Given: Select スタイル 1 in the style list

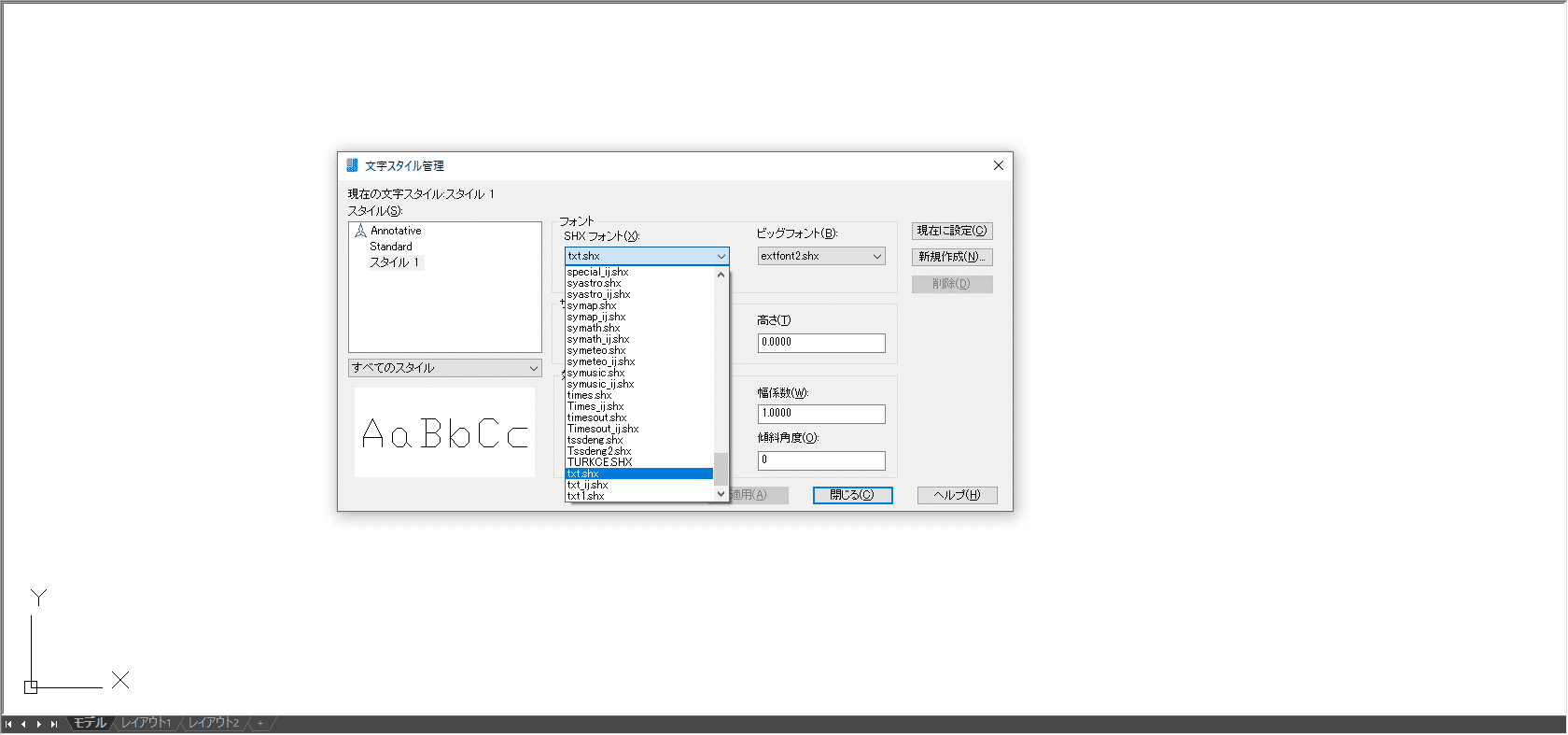Looking at the screenshot, I should pyautogui.click(x=395, y=262).
